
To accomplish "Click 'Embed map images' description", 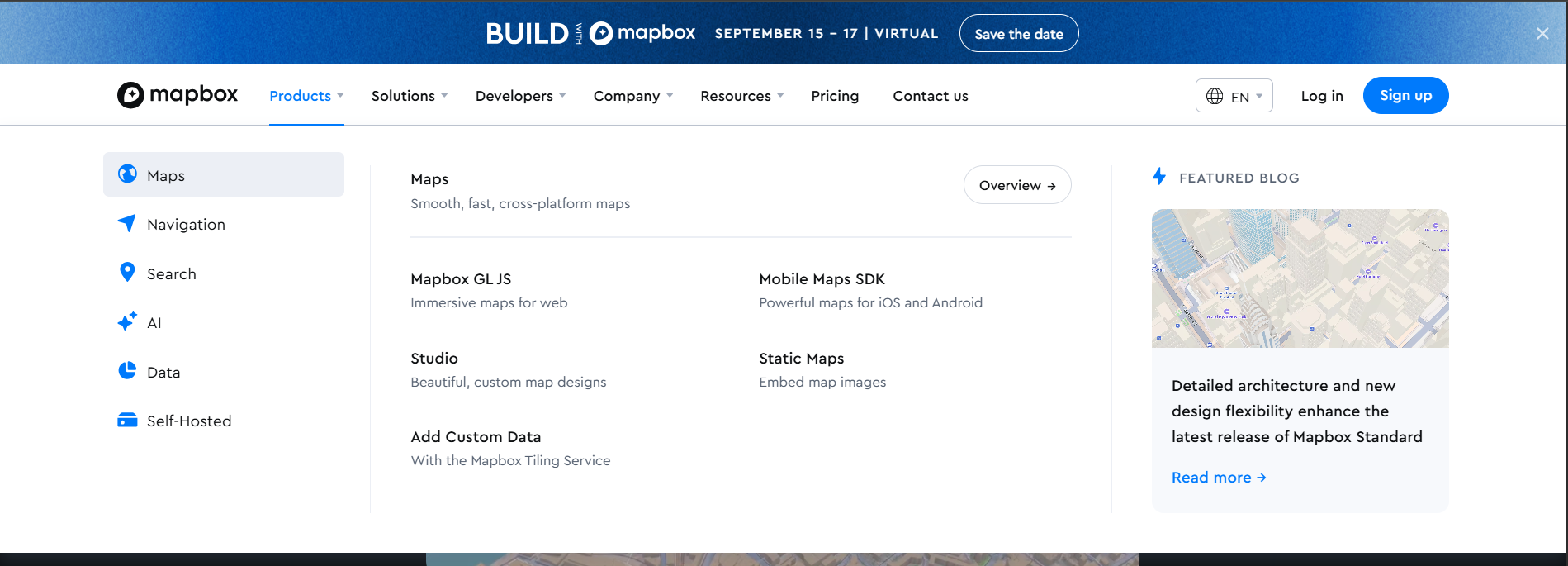I will coord(822,383).
